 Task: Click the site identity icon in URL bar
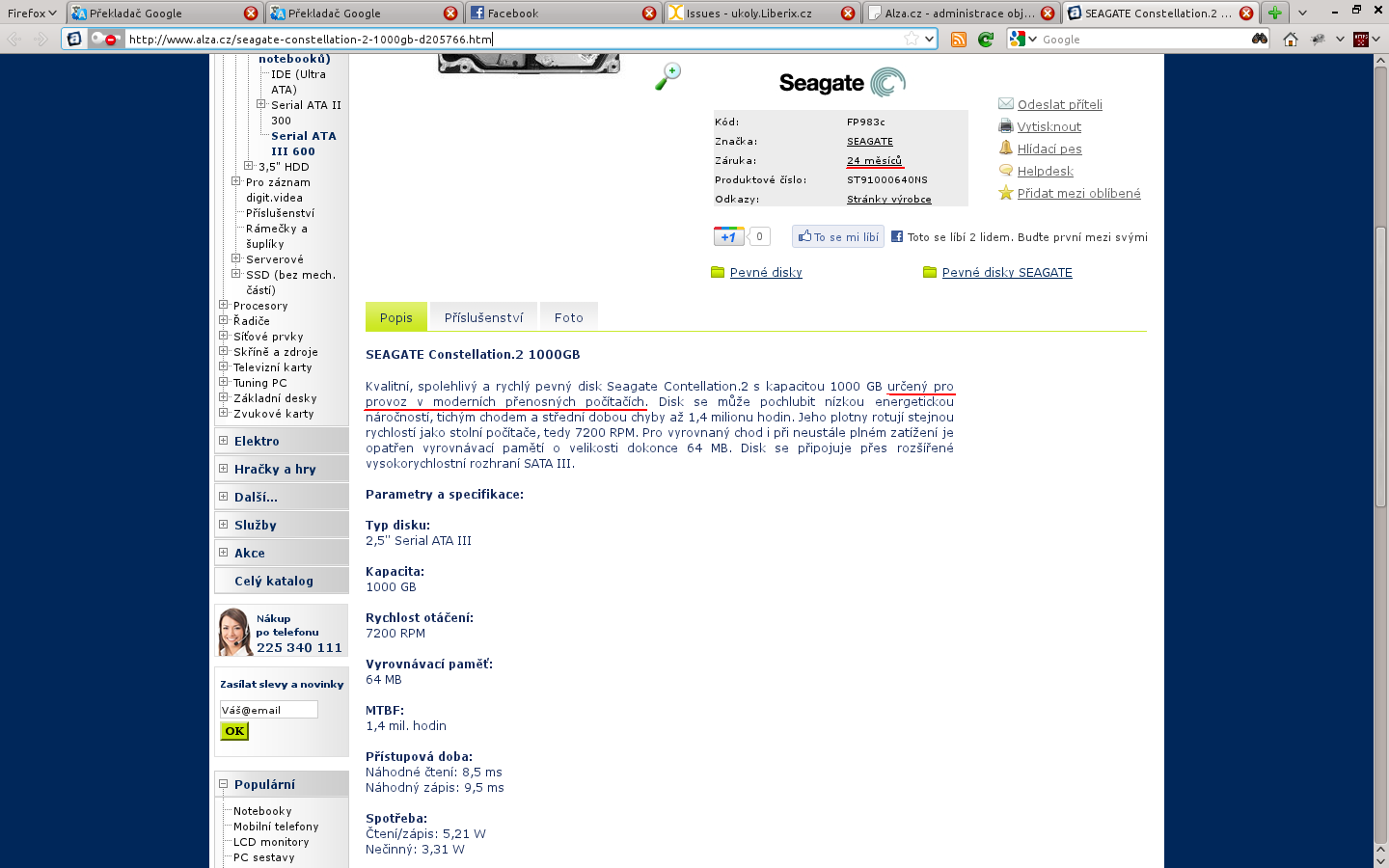(74, 39)
